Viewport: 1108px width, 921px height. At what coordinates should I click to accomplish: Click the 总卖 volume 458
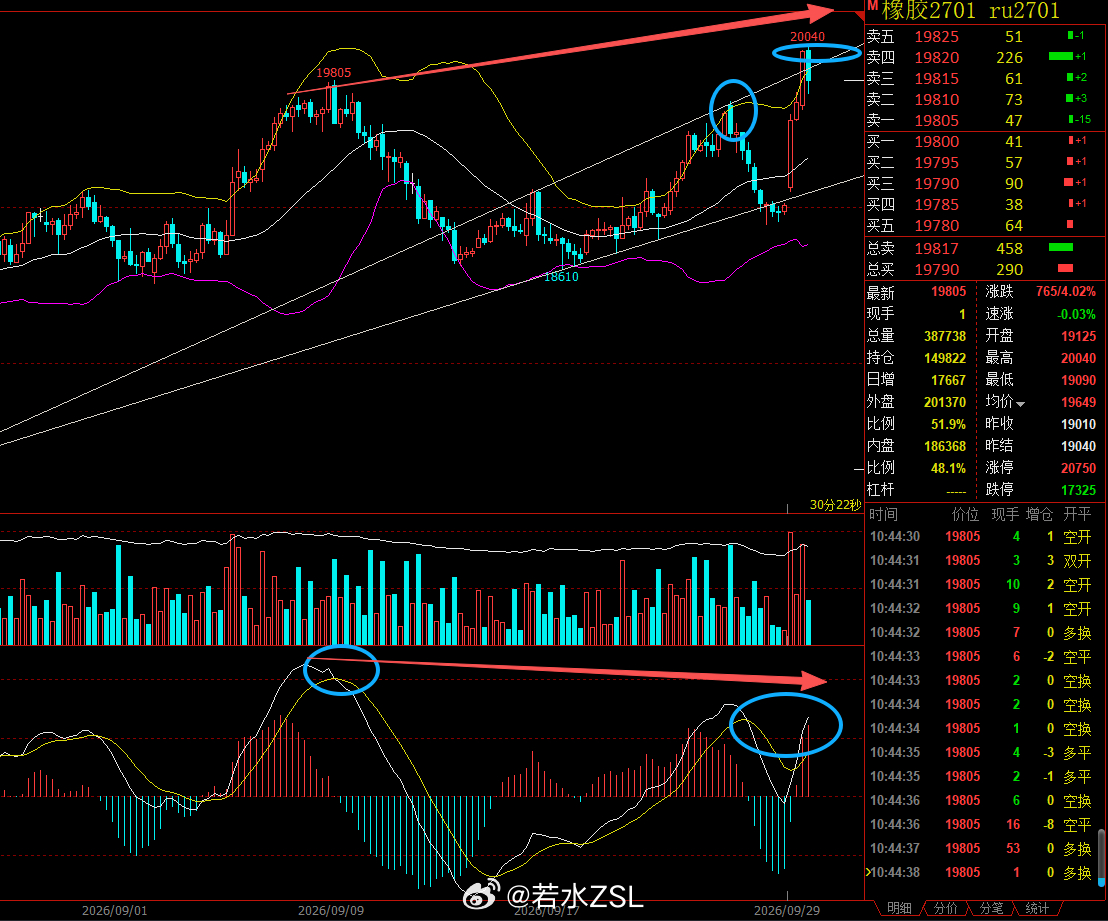(1009, 249)
